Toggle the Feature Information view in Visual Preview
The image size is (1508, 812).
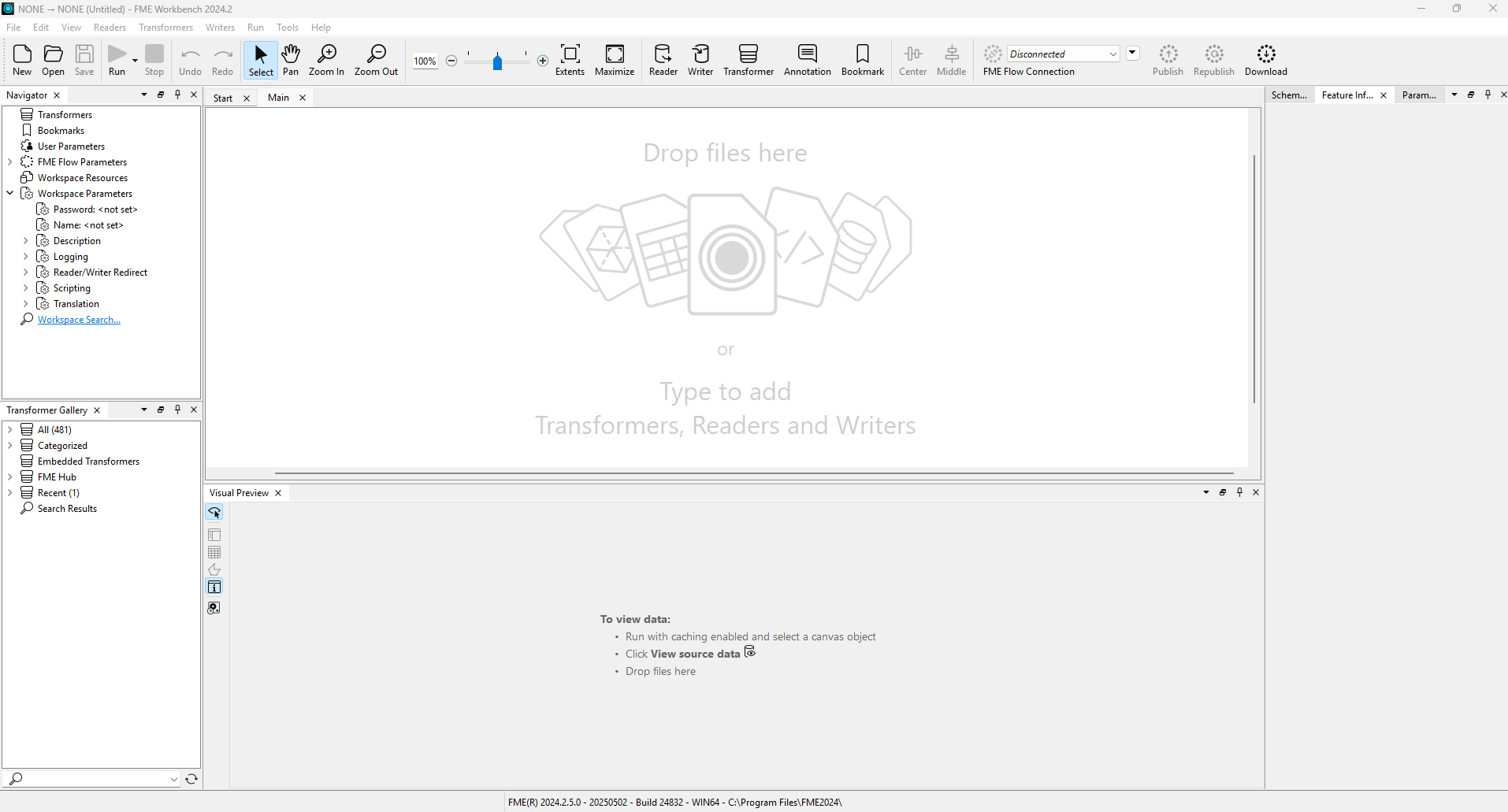[x=214, y=587]
